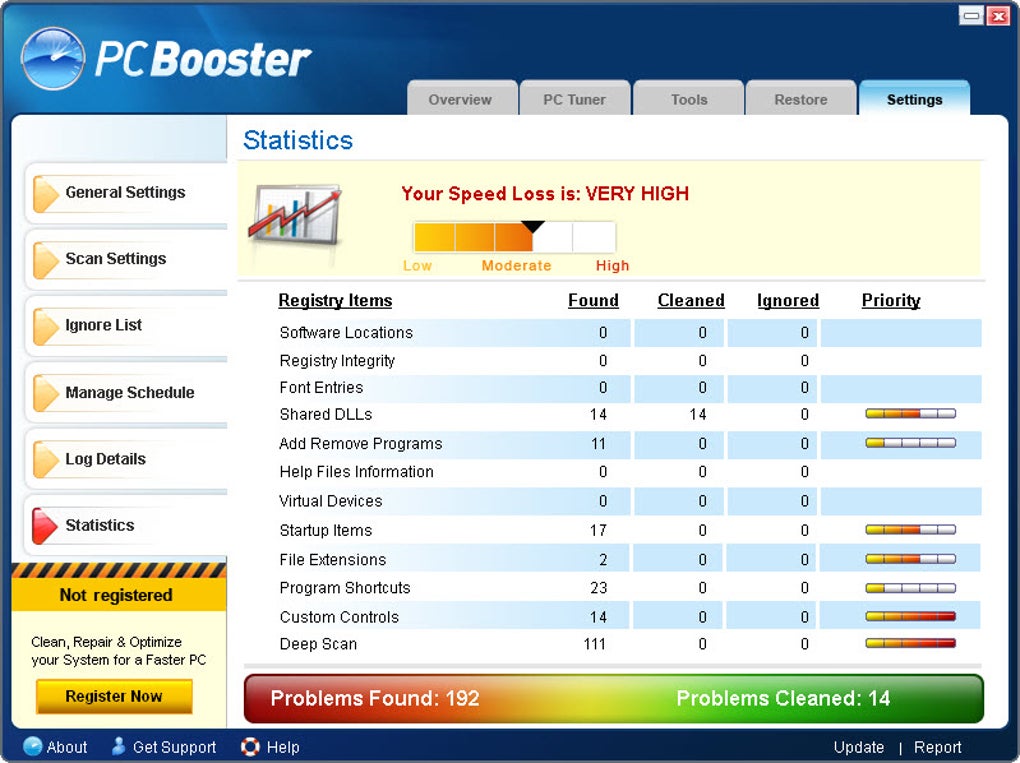Click the Priority column header
Viewport: 1020px width, 763px height.
[x=891, y=301]
